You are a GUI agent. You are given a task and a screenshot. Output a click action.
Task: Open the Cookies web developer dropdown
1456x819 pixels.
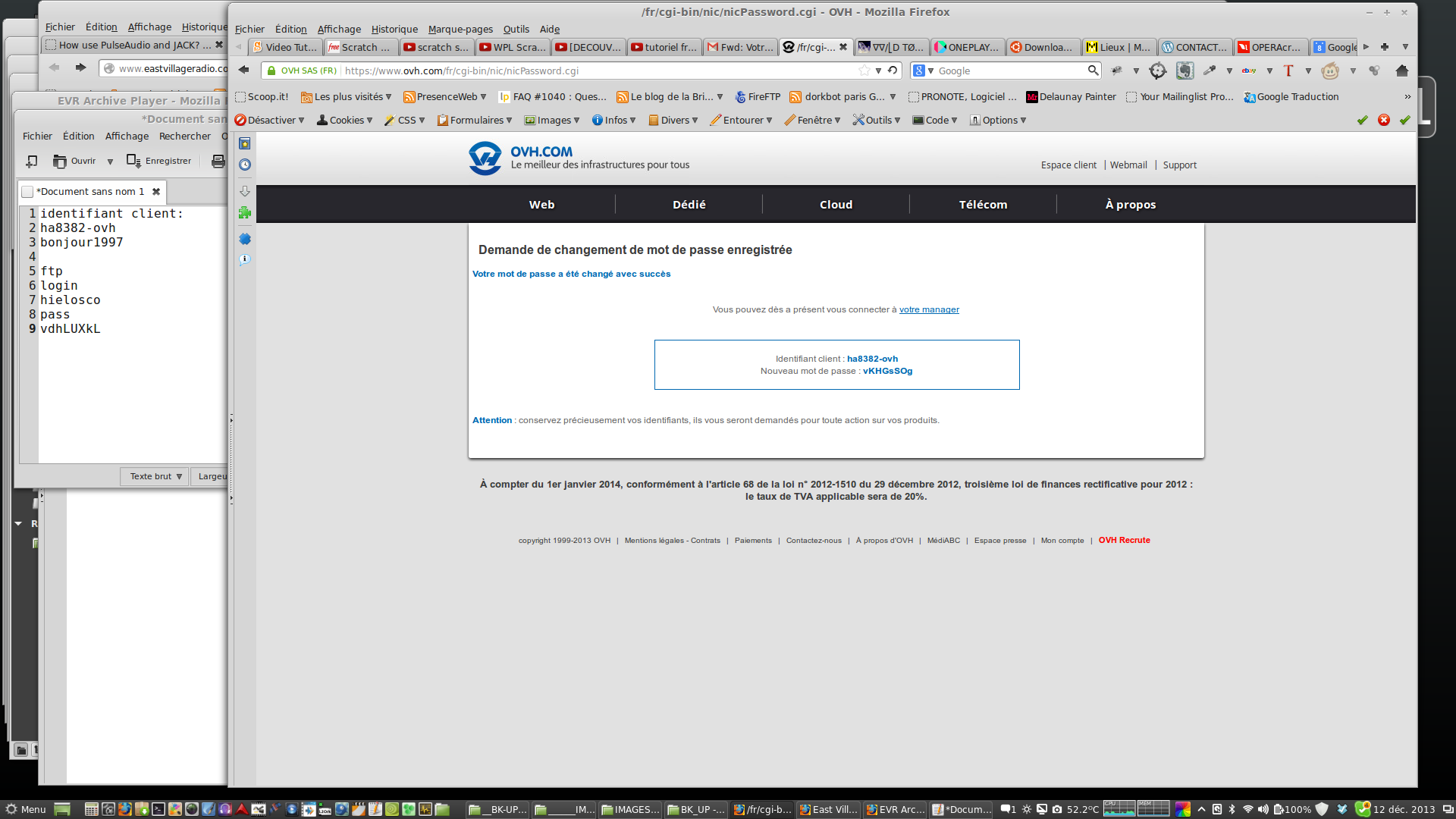(x=345, y=120)
